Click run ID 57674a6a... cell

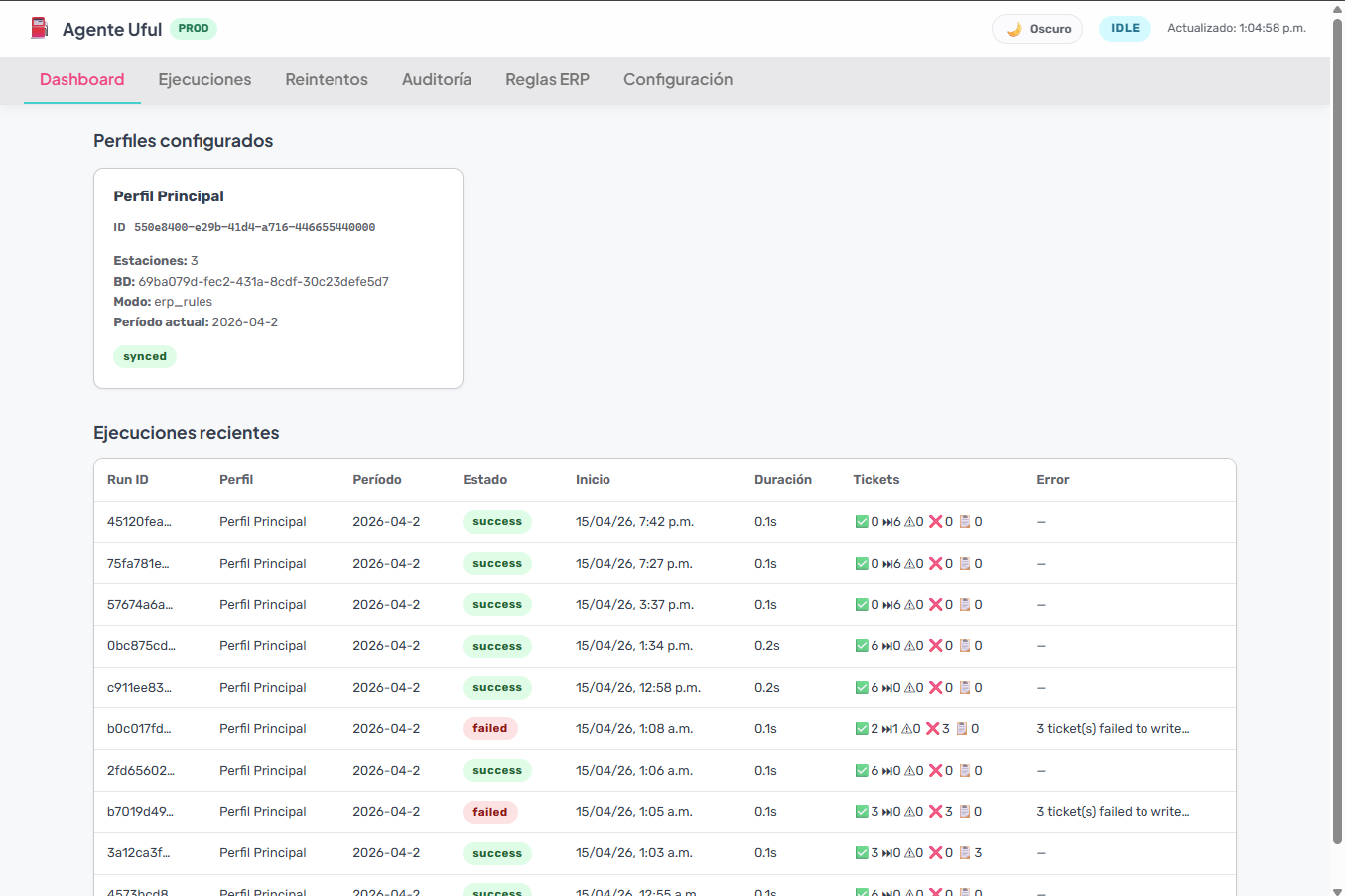140,605
